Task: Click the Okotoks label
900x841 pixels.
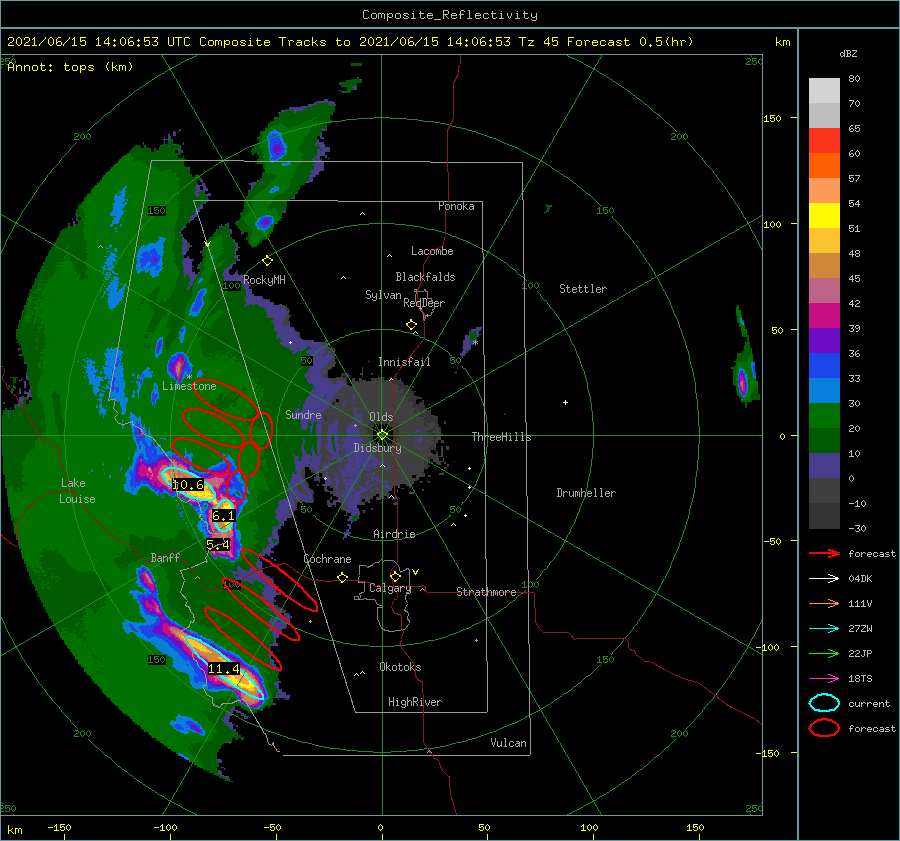Action: pos(400,667)
